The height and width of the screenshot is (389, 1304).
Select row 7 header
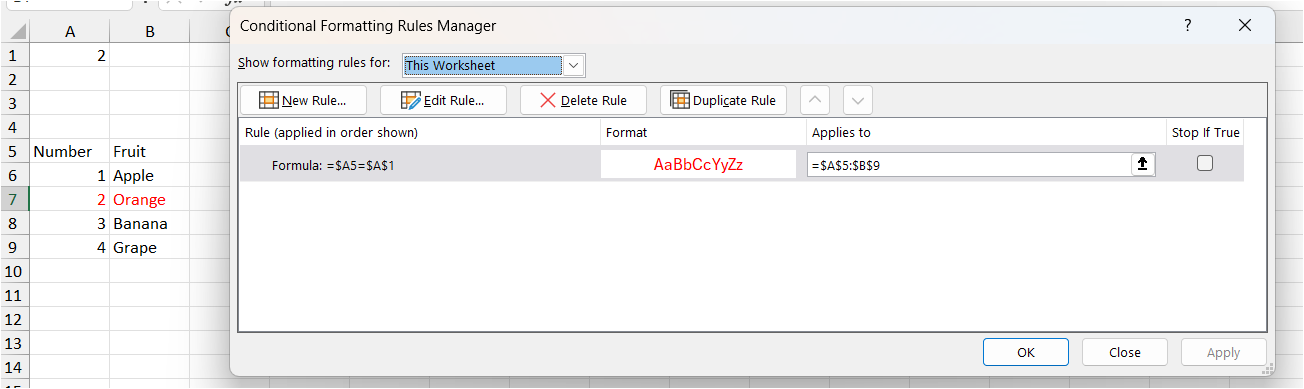tap(14, 200)
